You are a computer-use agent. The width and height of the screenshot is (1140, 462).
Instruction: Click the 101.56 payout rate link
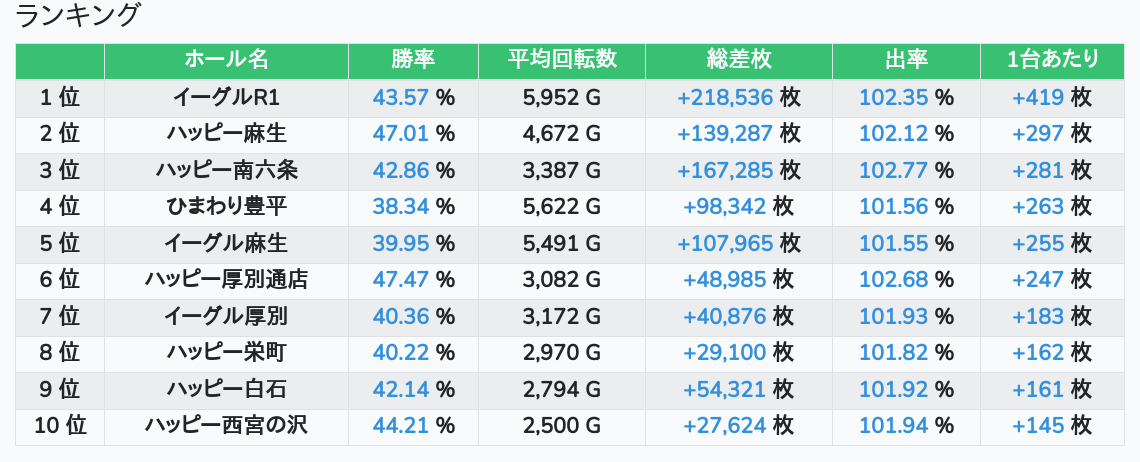[894, 207]
